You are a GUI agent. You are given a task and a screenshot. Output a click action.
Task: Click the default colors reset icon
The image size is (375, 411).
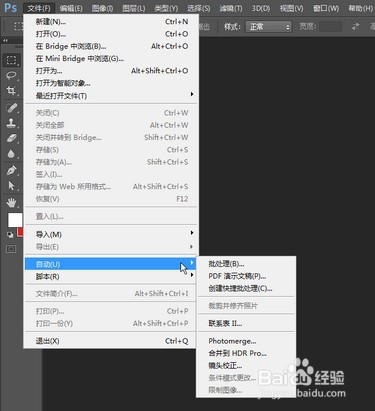[x=10, y=235]
